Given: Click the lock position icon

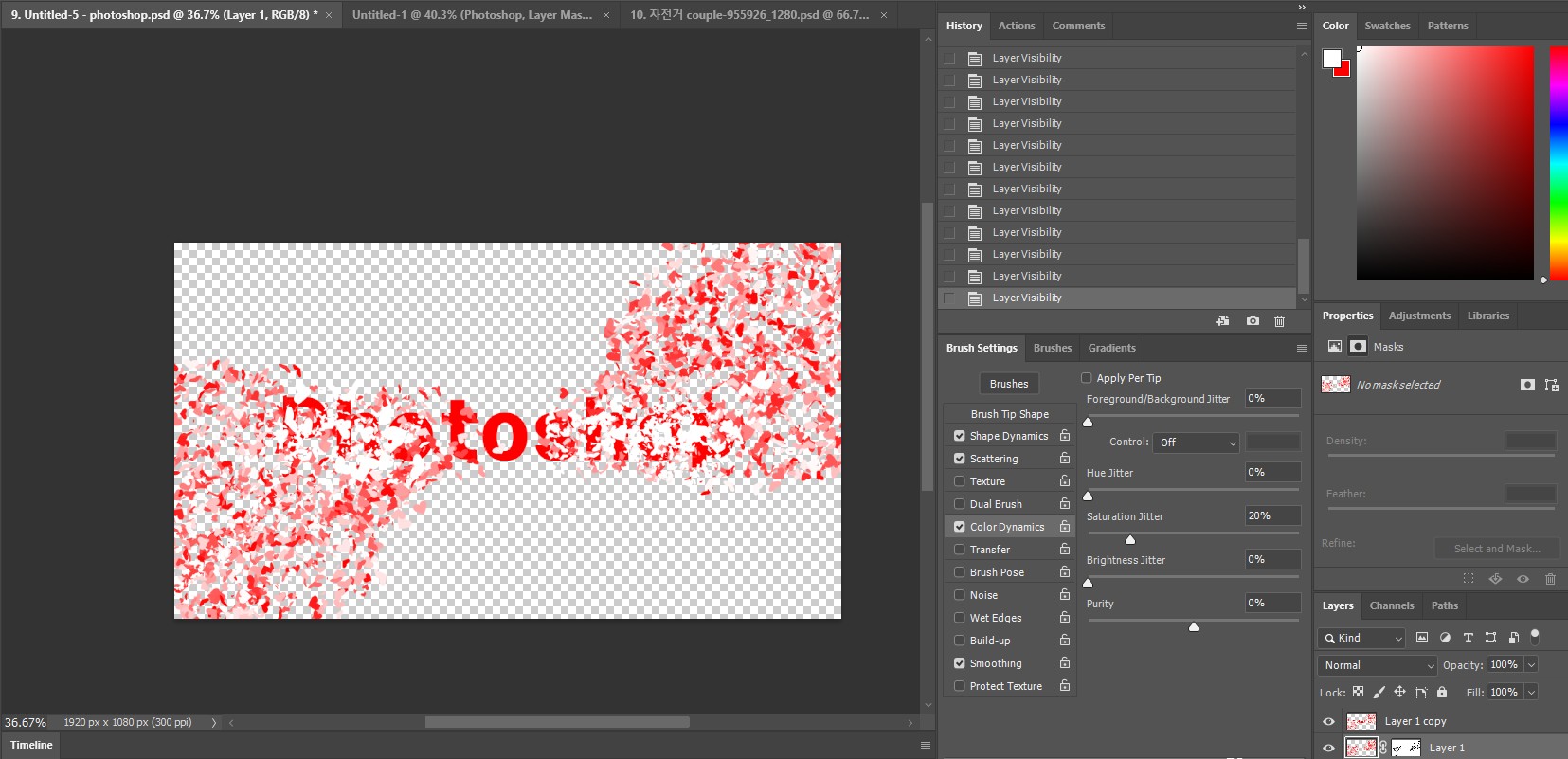Looking at the screenshot, I should (x=1399, y=693).
